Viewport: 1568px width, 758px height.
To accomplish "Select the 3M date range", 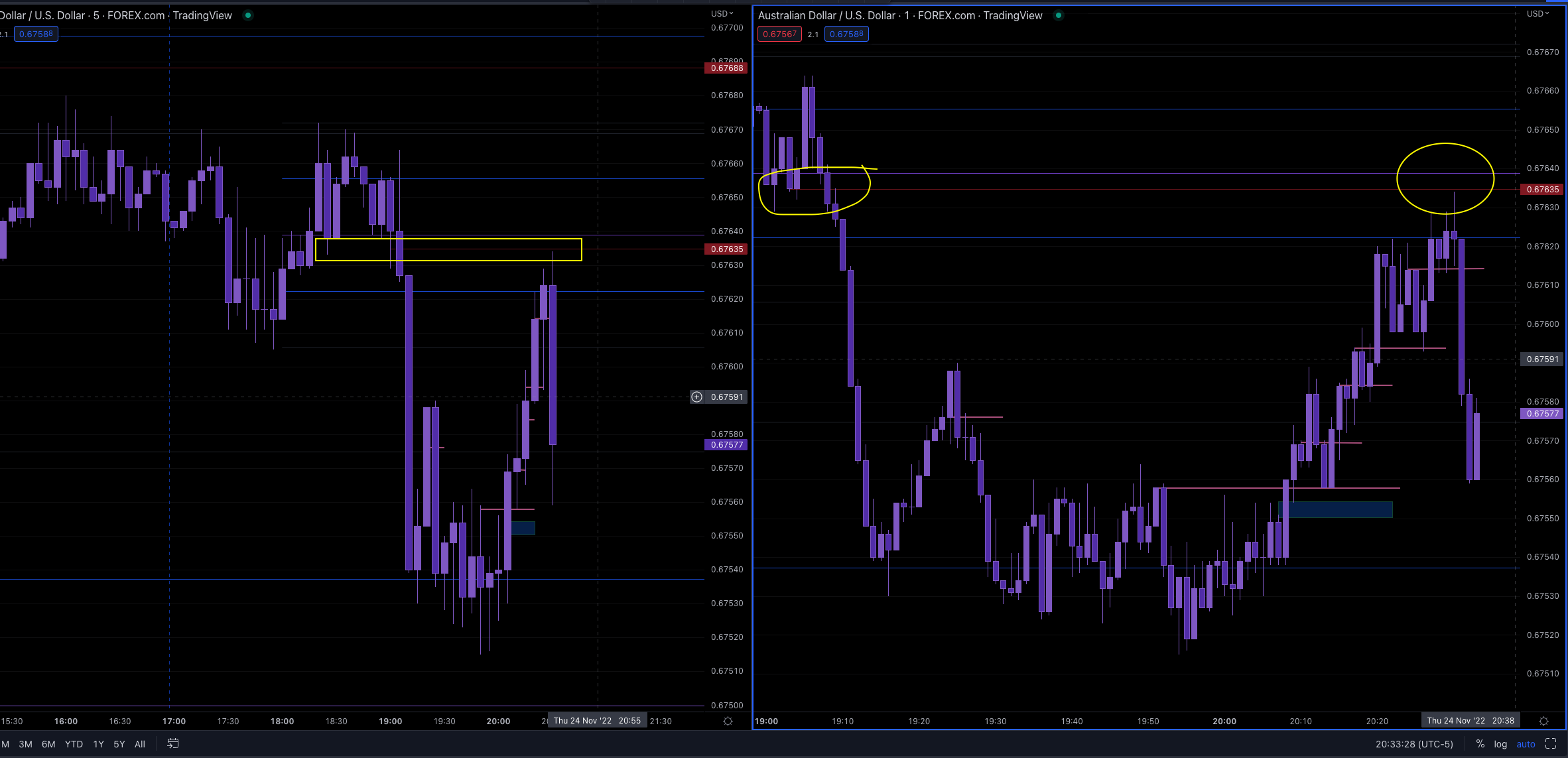I will click(25, 744).
